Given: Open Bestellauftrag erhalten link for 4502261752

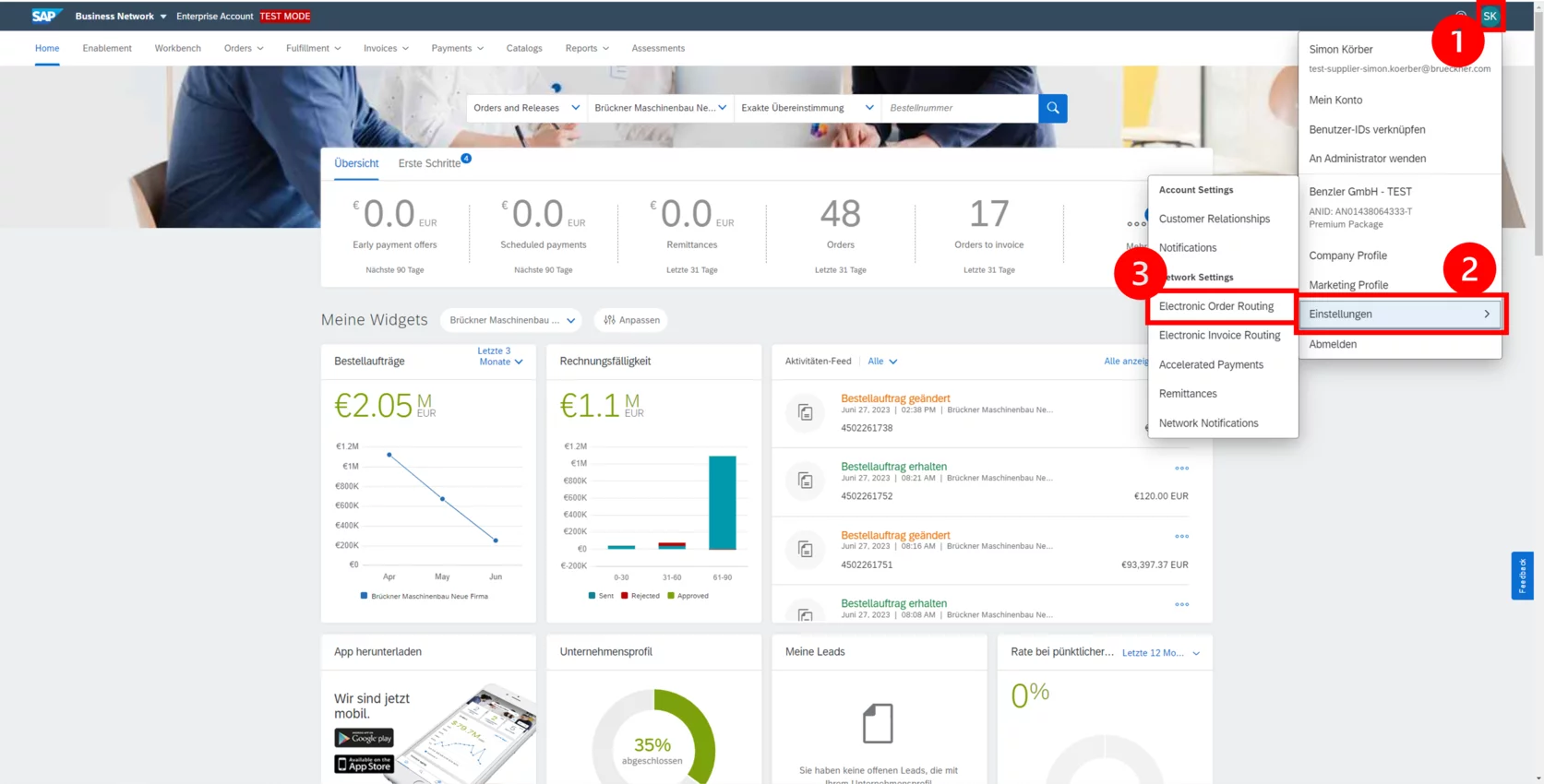Looking at the screenshot, I should coord(893,467).
